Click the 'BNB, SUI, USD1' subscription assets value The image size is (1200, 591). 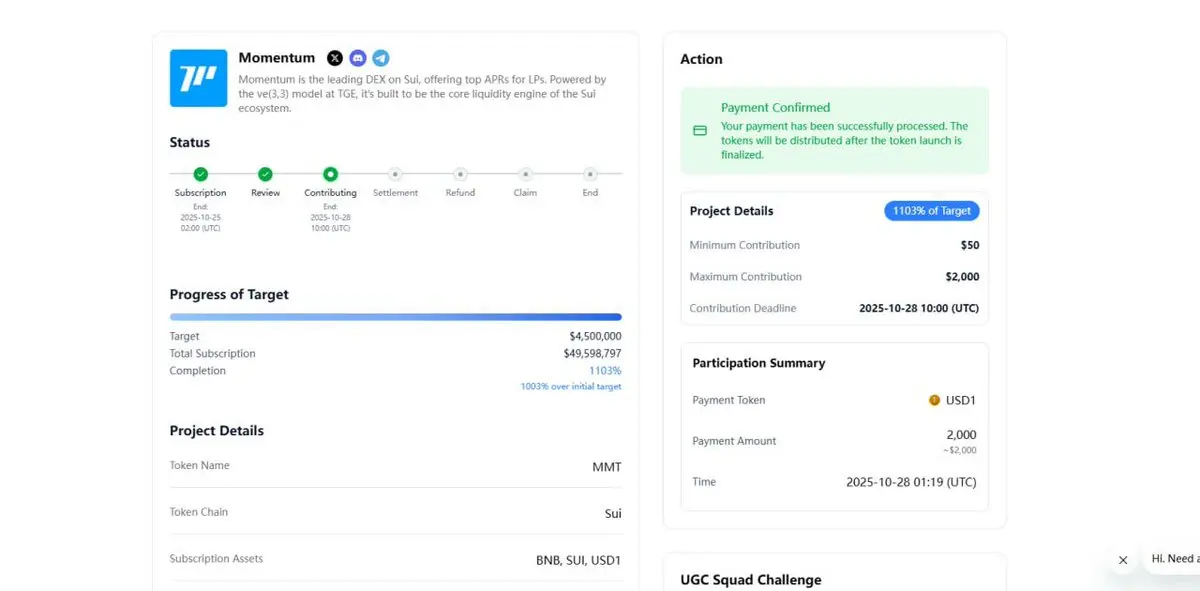tap(579, 560)
